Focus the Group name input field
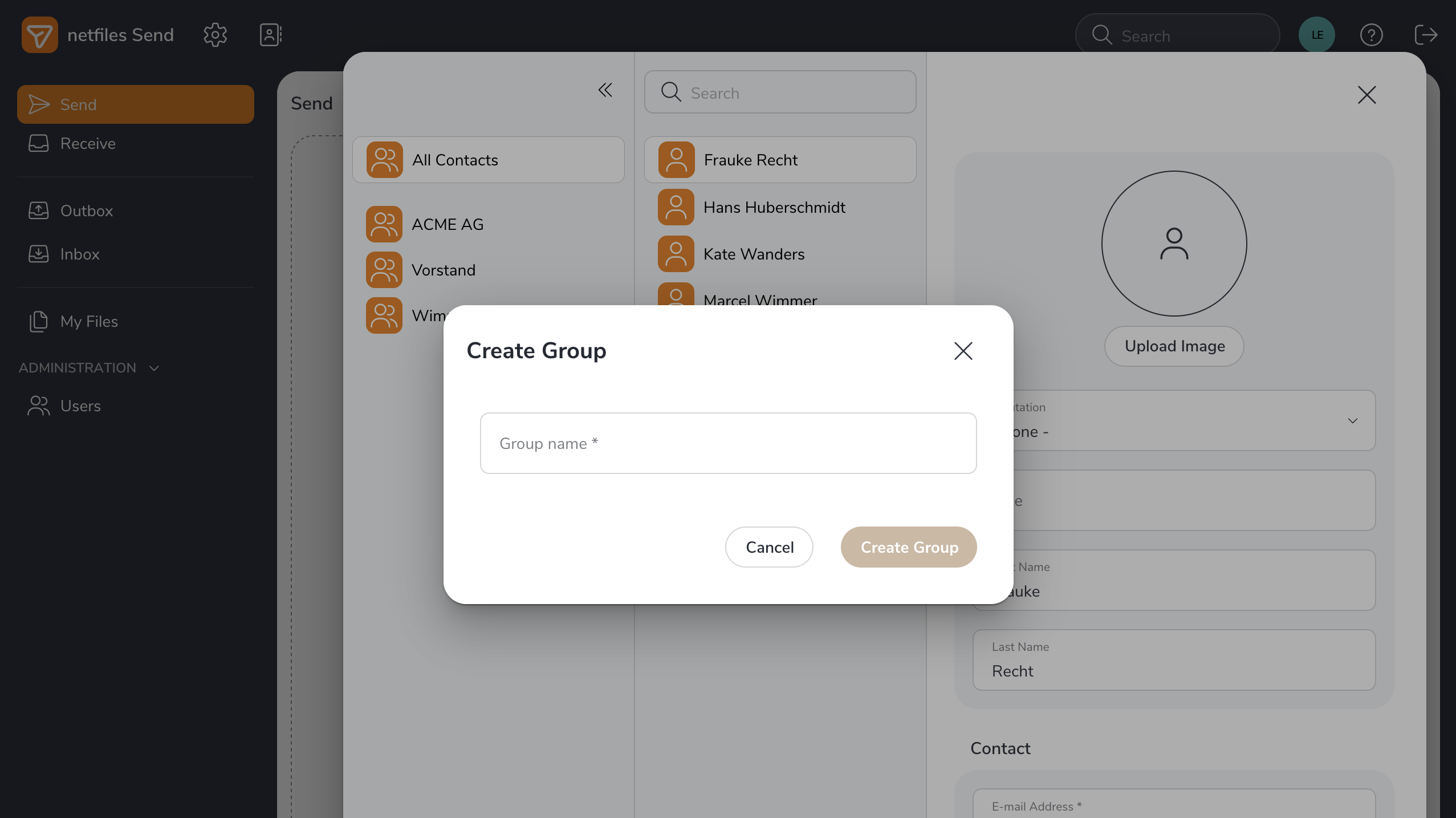The image size is (1456, 818). coord(728,443)
